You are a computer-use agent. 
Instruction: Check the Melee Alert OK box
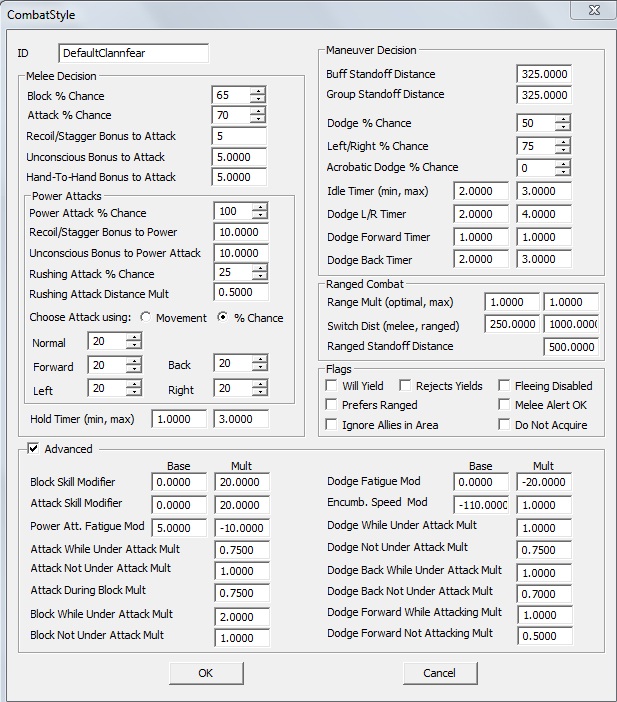tap(504, 404)
